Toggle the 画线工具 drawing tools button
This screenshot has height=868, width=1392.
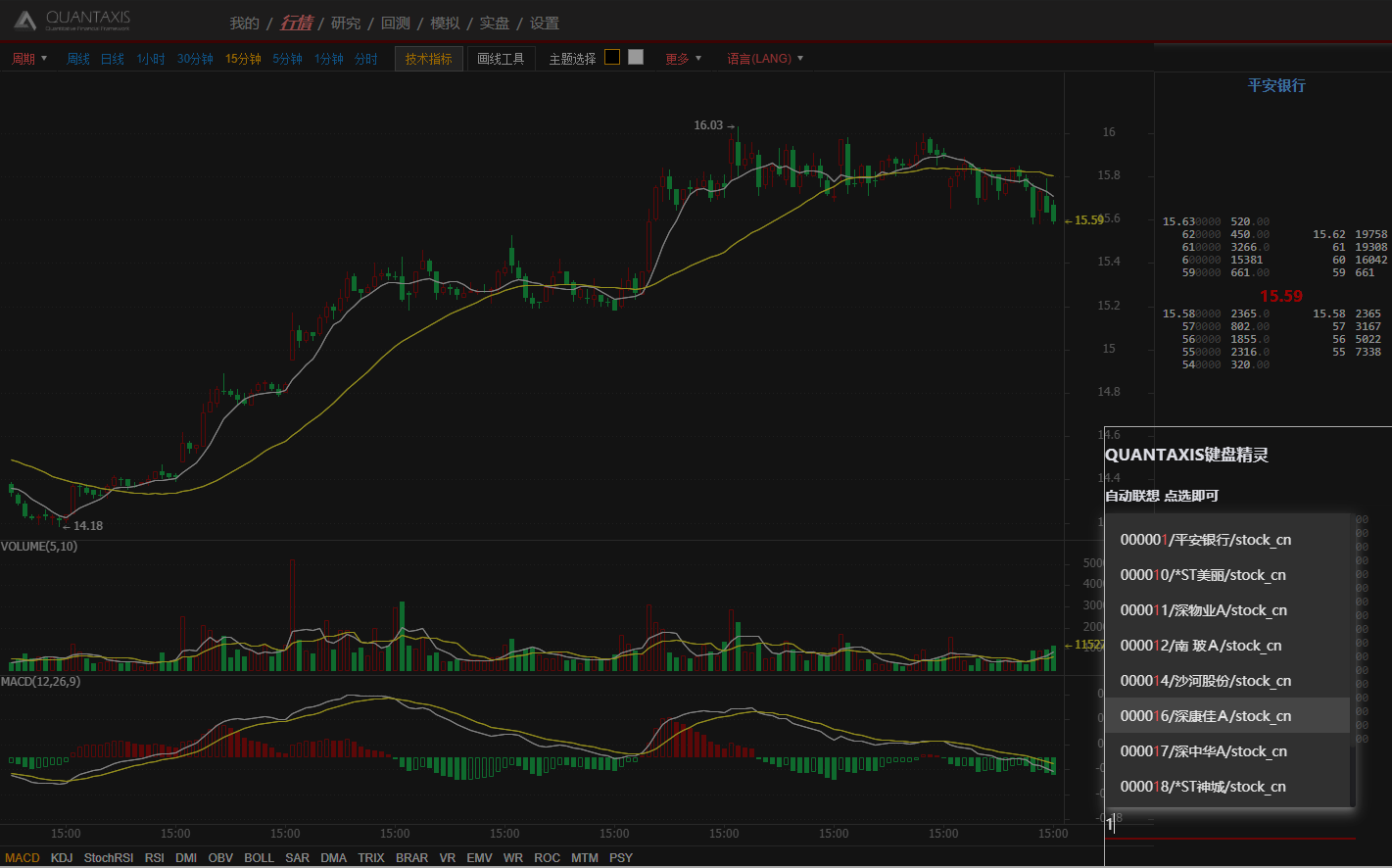[501, 59]
